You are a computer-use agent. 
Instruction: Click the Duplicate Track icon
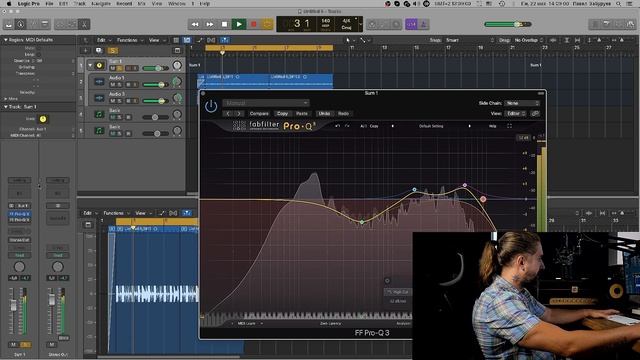(x=99, y=51)
